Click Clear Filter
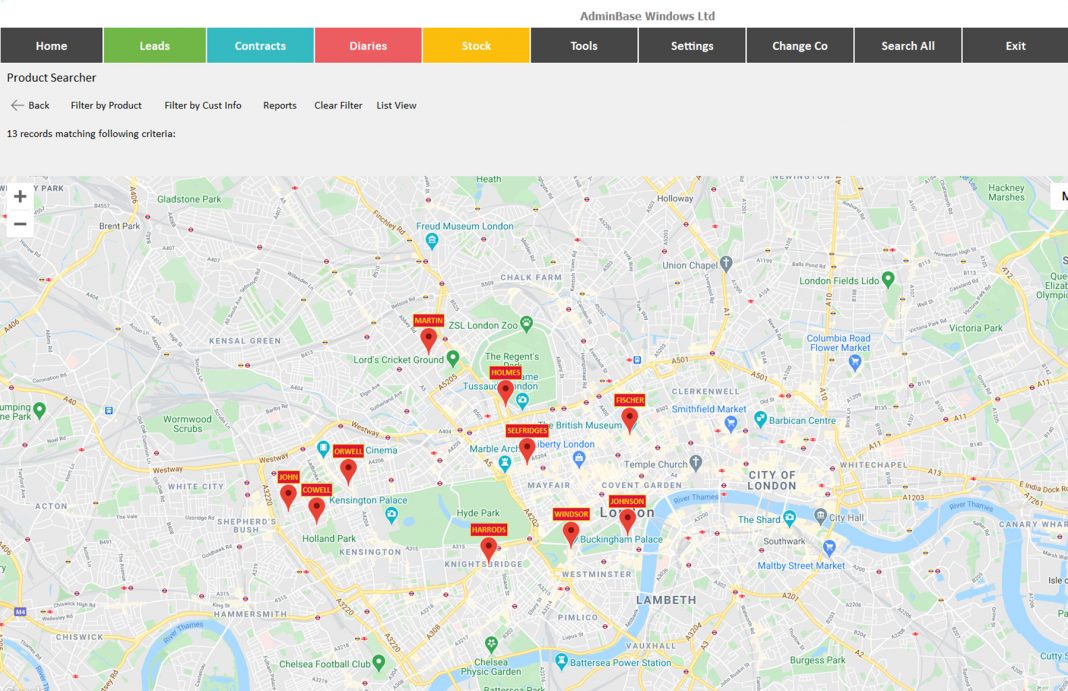Screen dimensions: 1068x691 [x=338, y=106]
